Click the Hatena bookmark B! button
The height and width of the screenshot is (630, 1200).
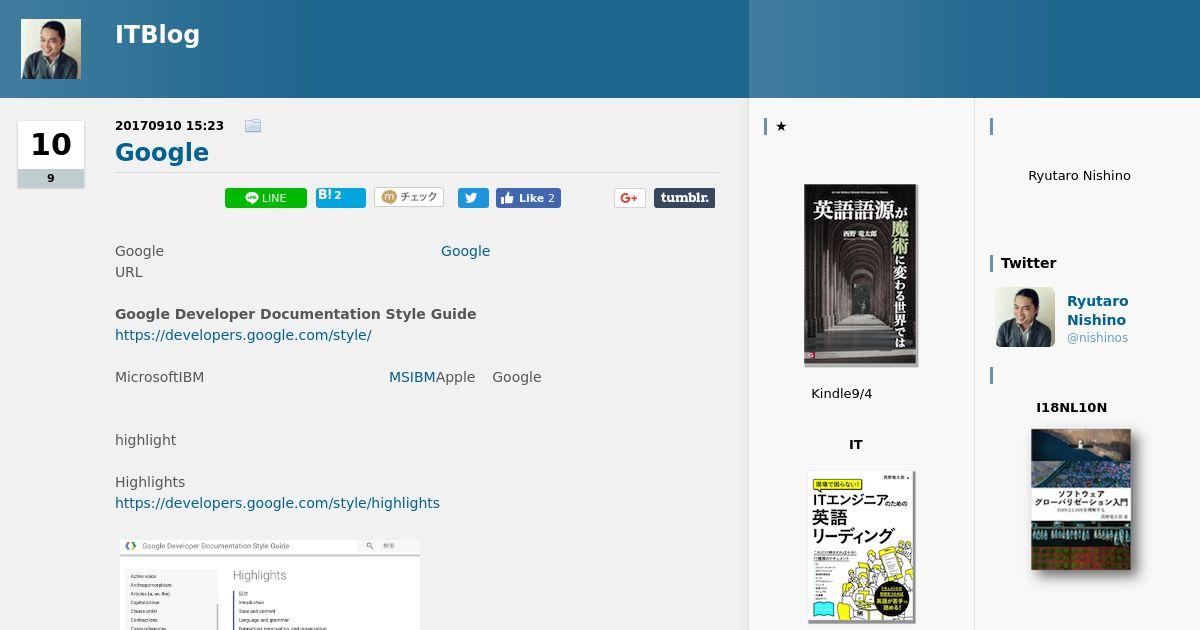click(341, 197)
